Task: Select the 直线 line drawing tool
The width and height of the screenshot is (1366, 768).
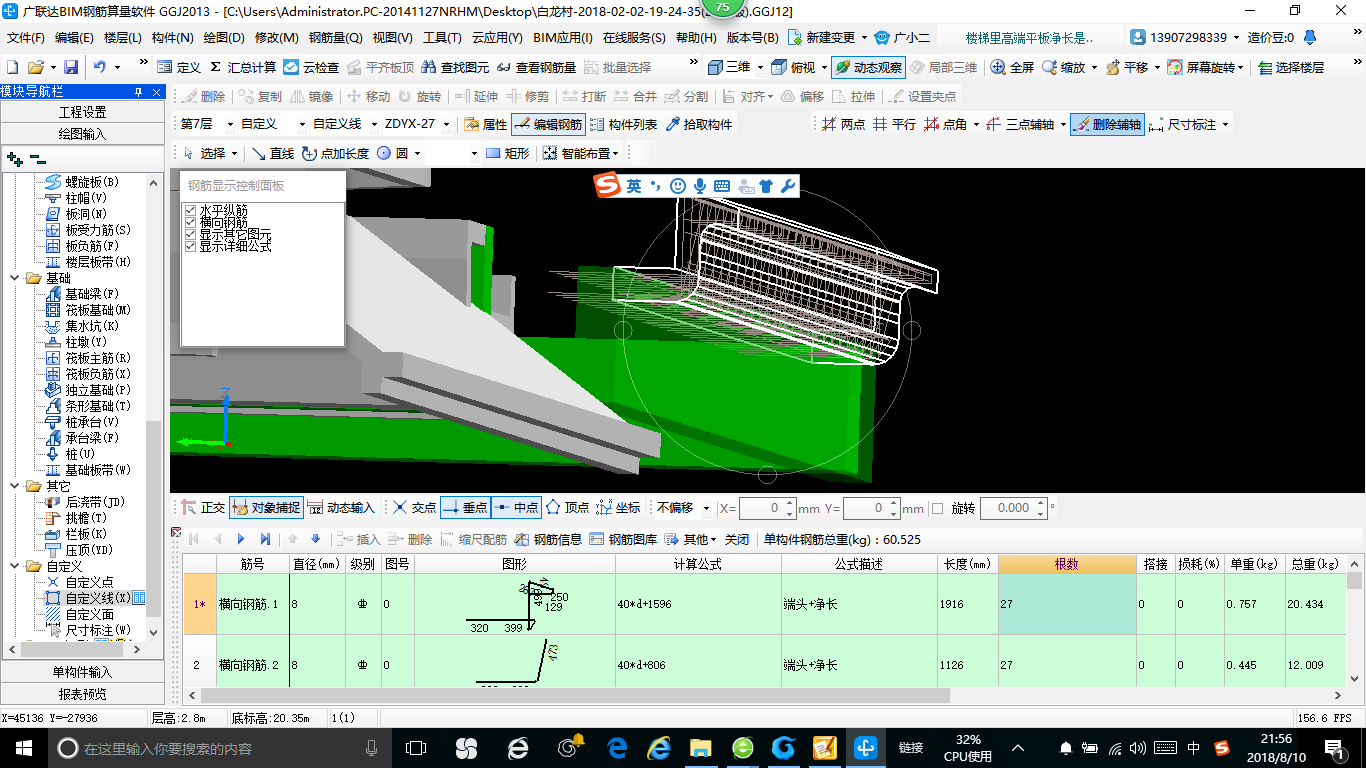Action: click(x=272, y=153)
